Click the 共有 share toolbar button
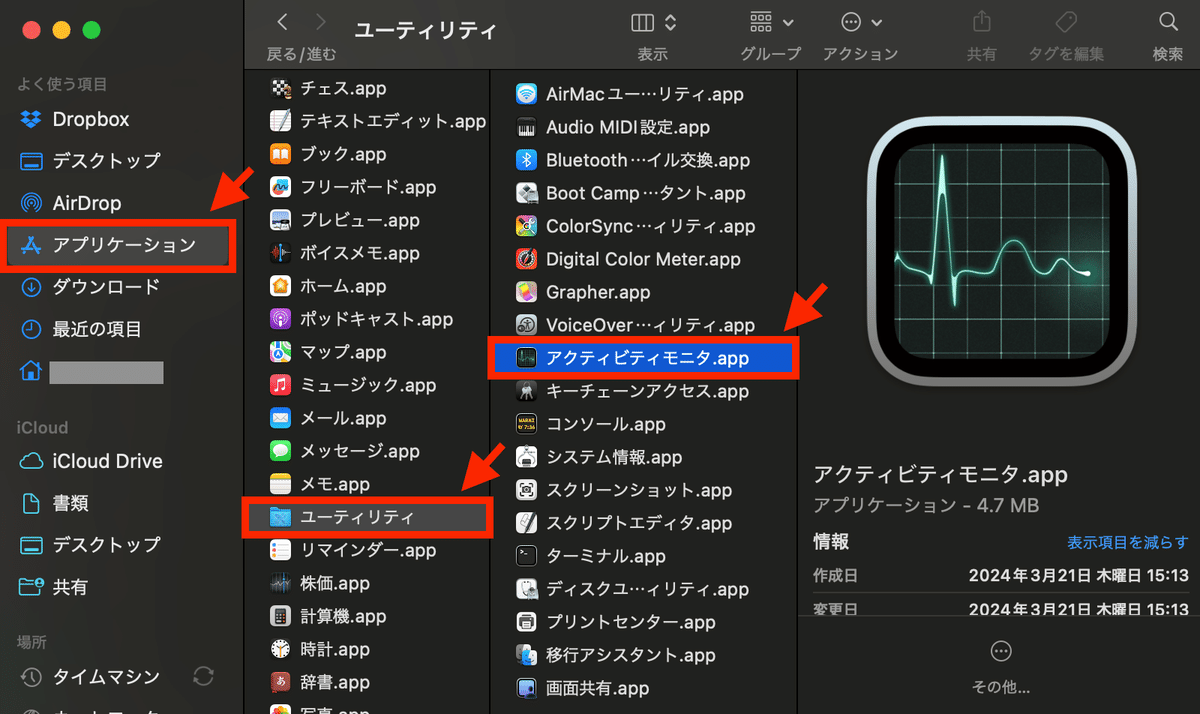Screen dimensions: 1200x714 click(981, 22)
